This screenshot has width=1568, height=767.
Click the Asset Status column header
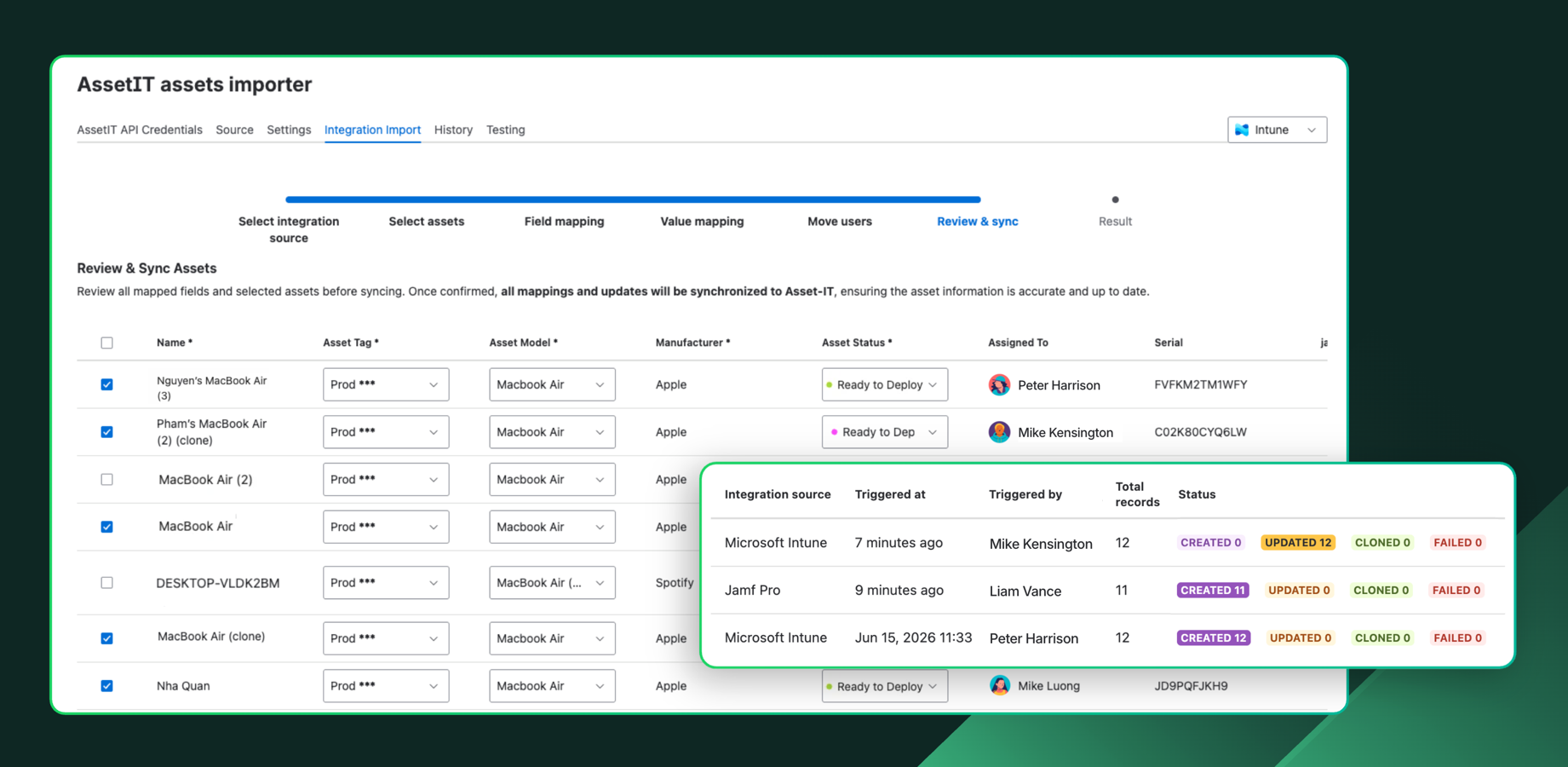click(x=857, y=343)
